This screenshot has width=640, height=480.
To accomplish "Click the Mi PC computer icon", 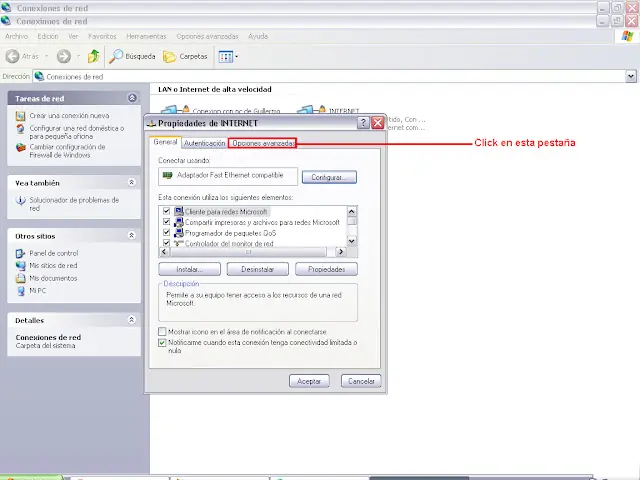I will click(x=20, y=291).
